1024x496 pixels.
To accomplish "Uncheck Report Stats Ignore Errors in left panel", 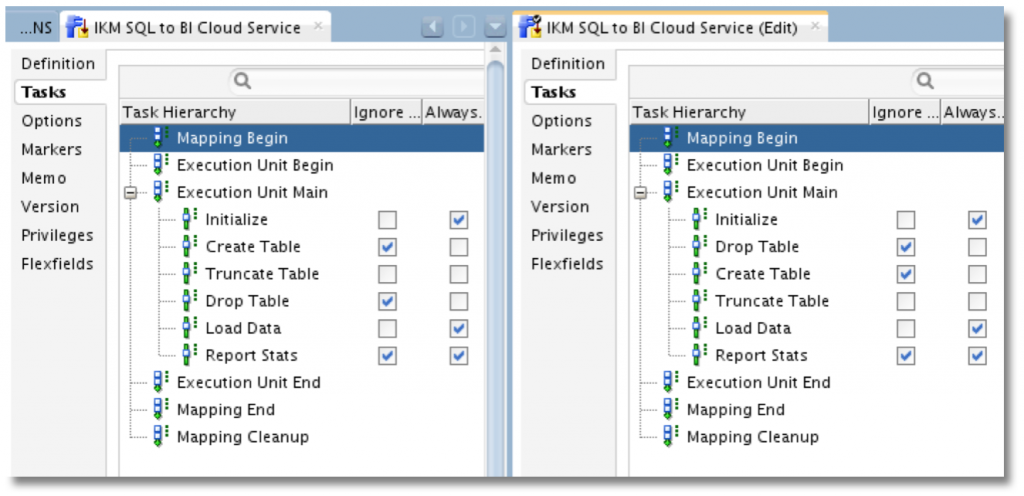I will click(x=387, y=355).
